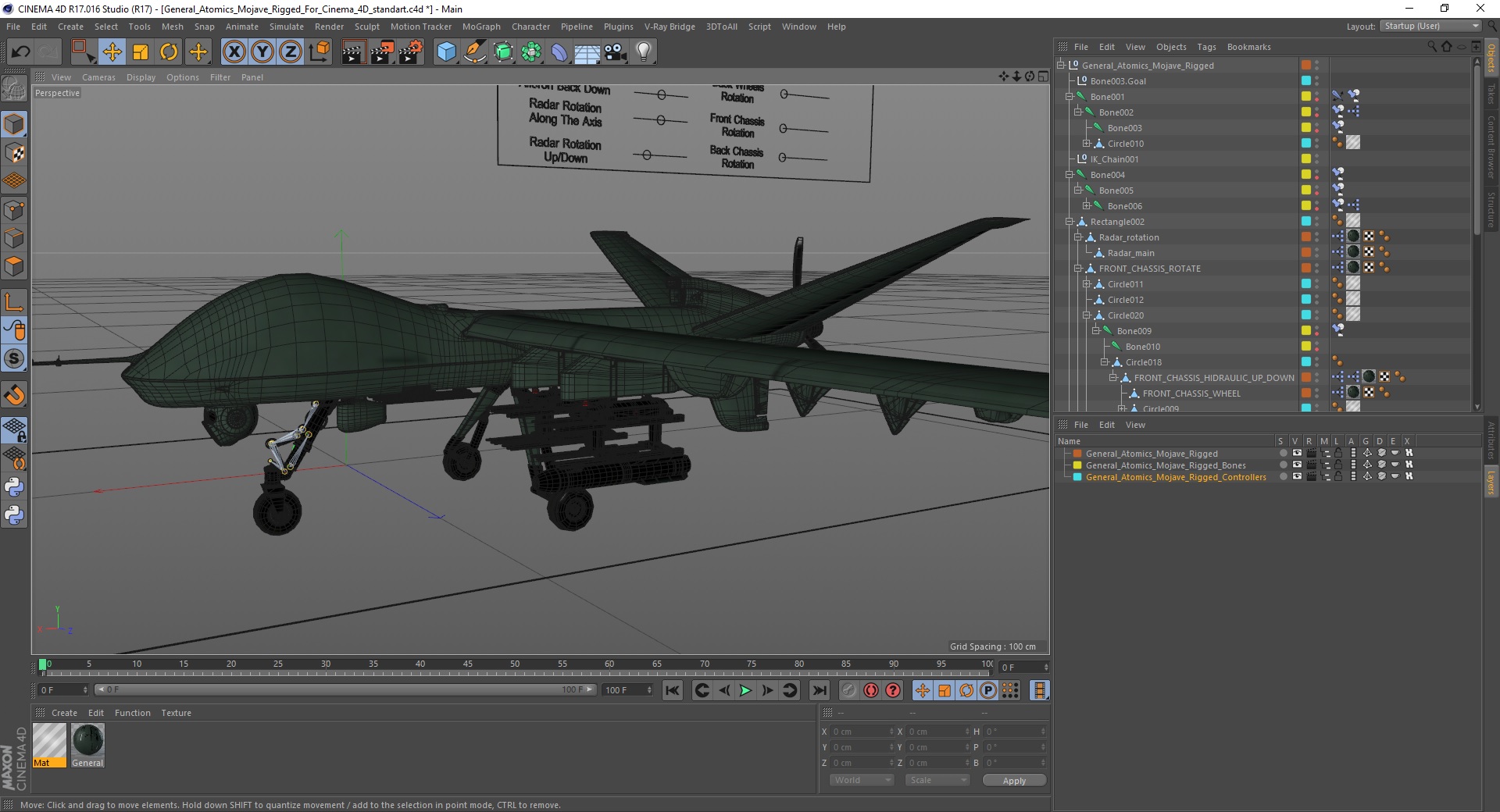Add a Camera object
Screen dimensions: 1500x812
(x=615, y=52)
